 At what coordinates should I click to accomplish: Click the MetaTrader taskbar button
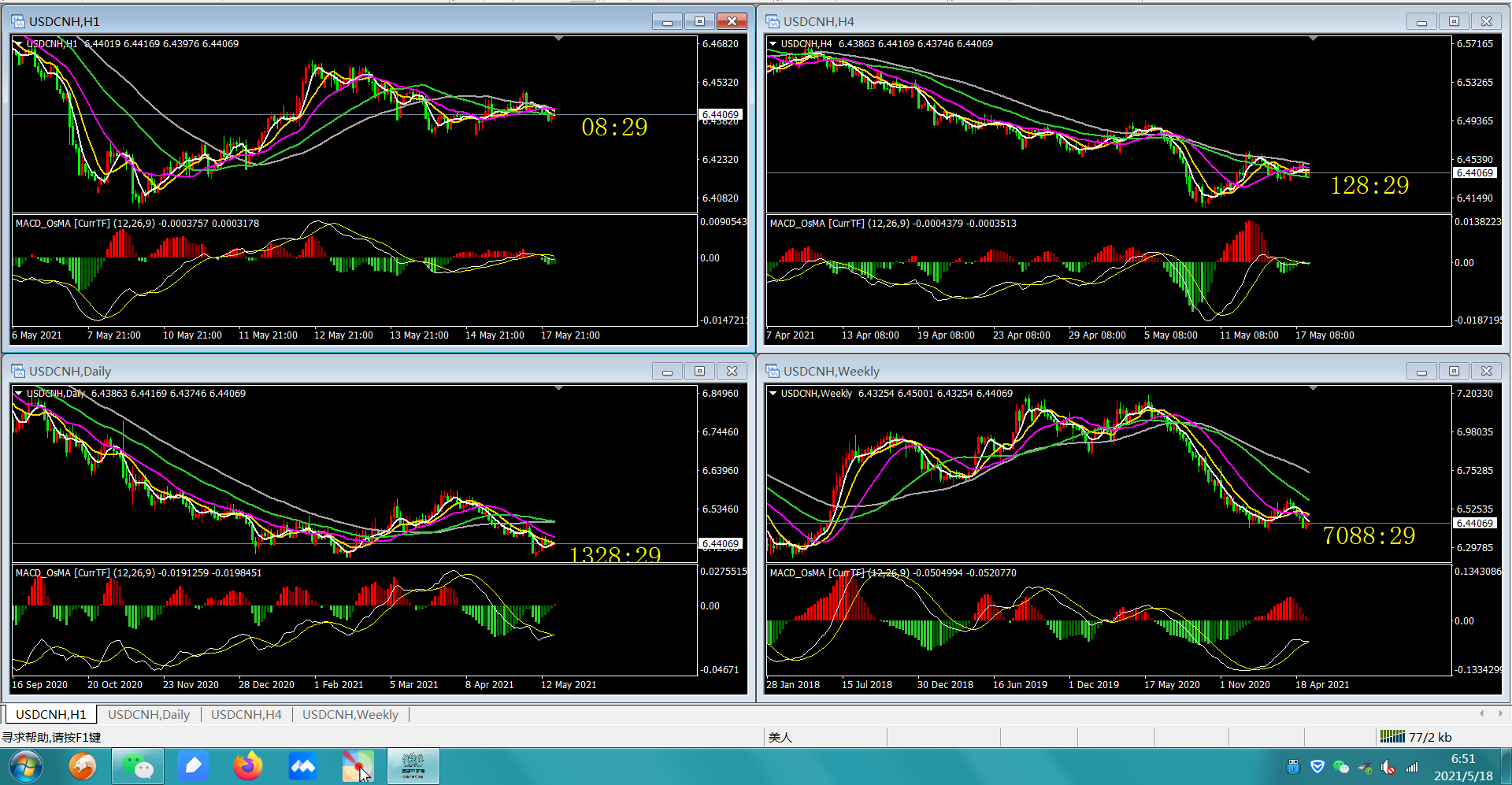(413, 766)
